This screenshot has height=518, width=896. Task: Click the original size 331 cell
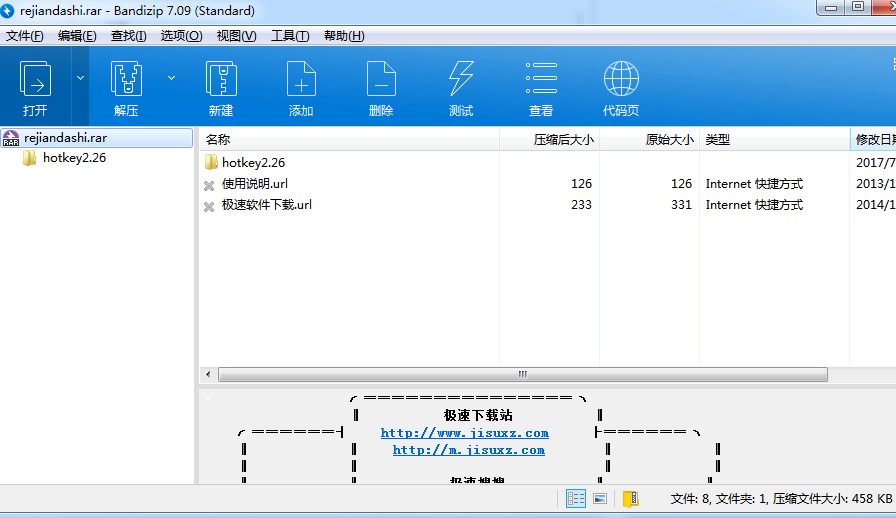681,205
